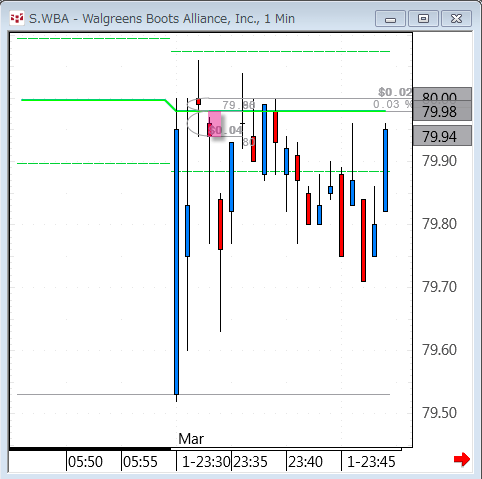Click the $0.04 measurement label

tap(226, 130)
